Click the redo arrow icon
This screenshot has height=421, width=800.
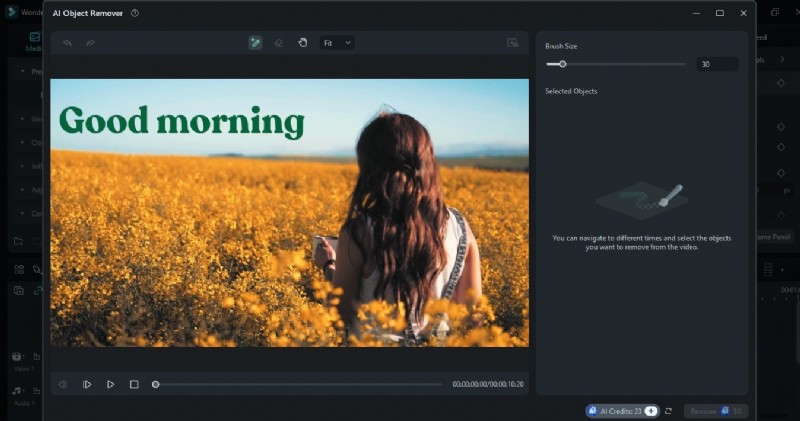89,43
